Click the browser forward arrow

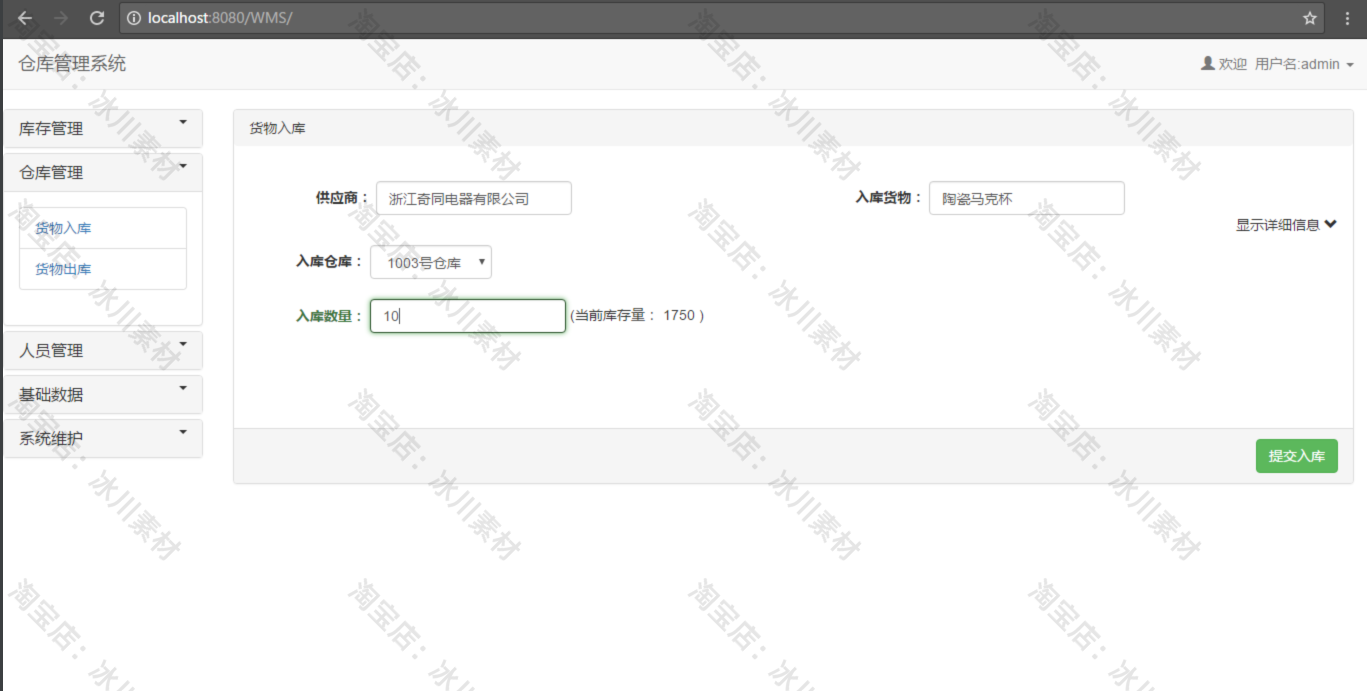(61, 18)
